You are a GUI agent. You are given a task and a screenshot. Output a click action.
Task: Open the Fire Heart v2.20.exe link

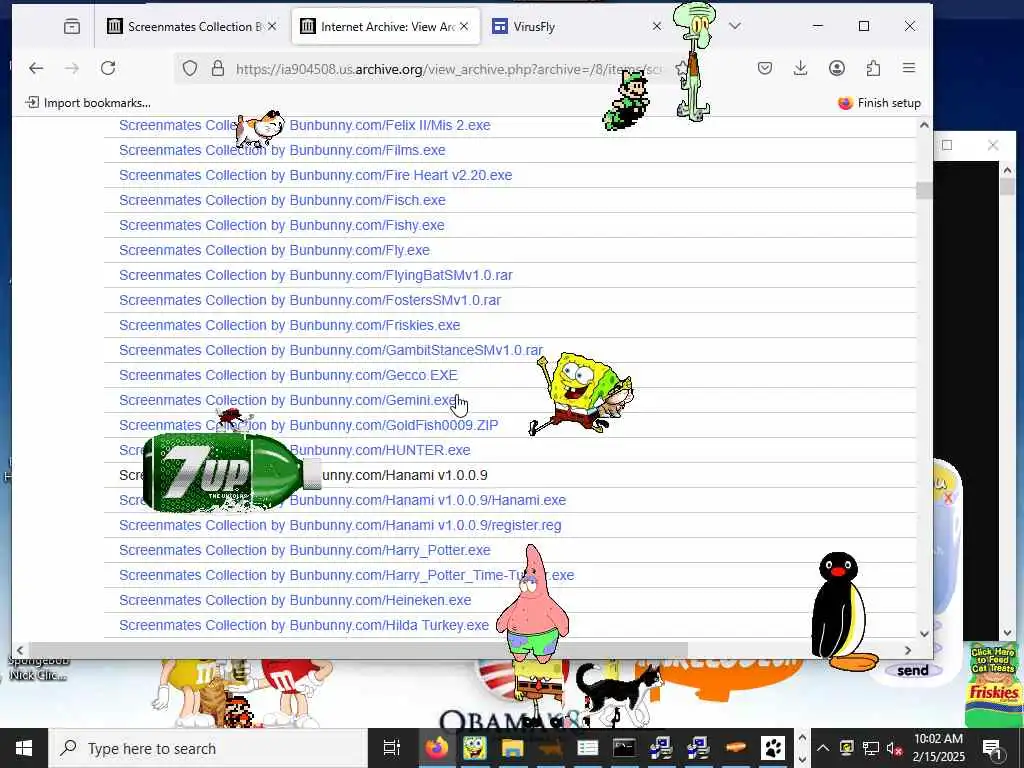coord(315,175)
